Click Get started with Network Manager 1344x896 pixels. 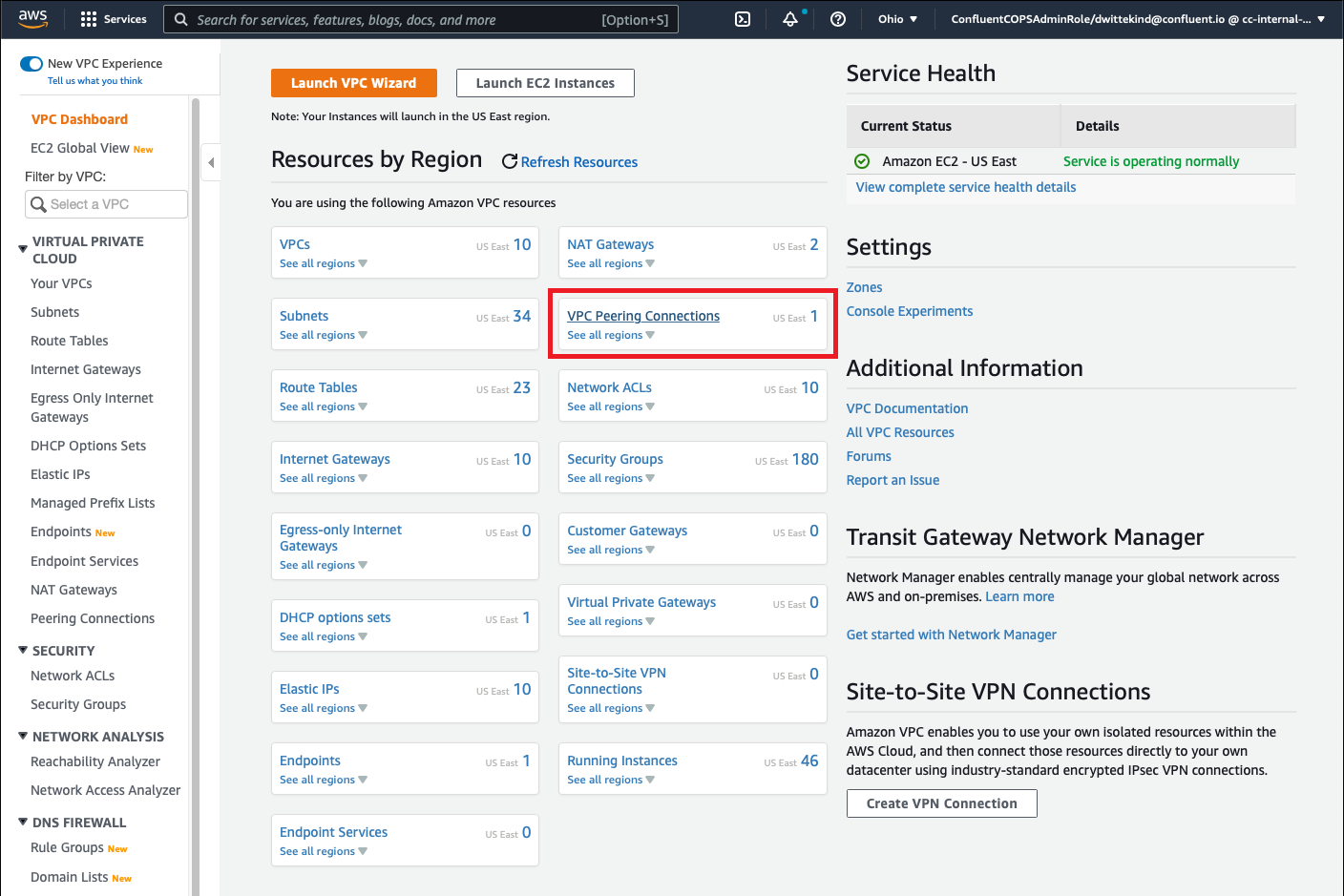(x=952, y=635)
